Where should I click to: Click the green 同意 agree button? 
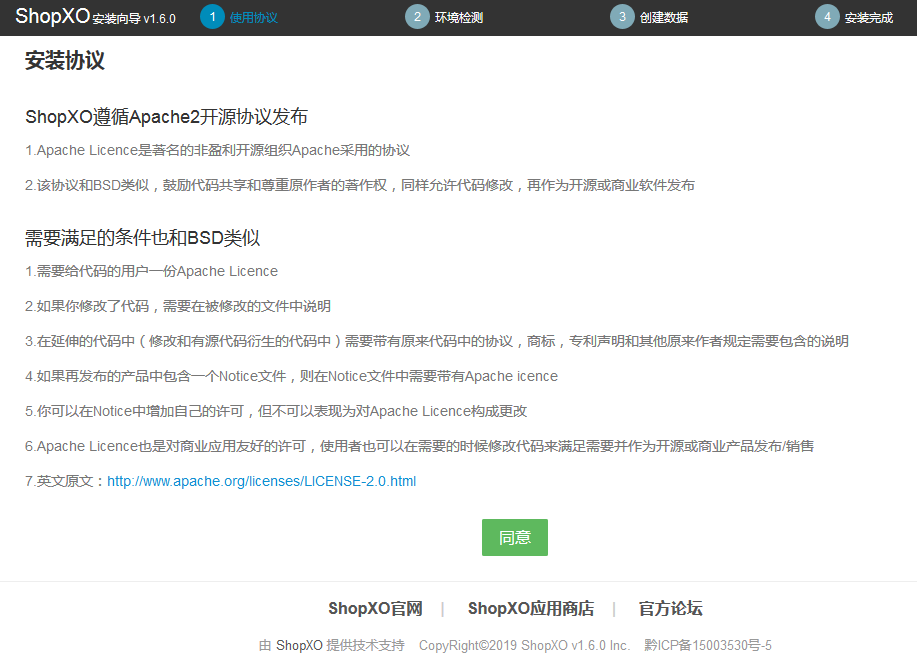(x=515, y=537)
